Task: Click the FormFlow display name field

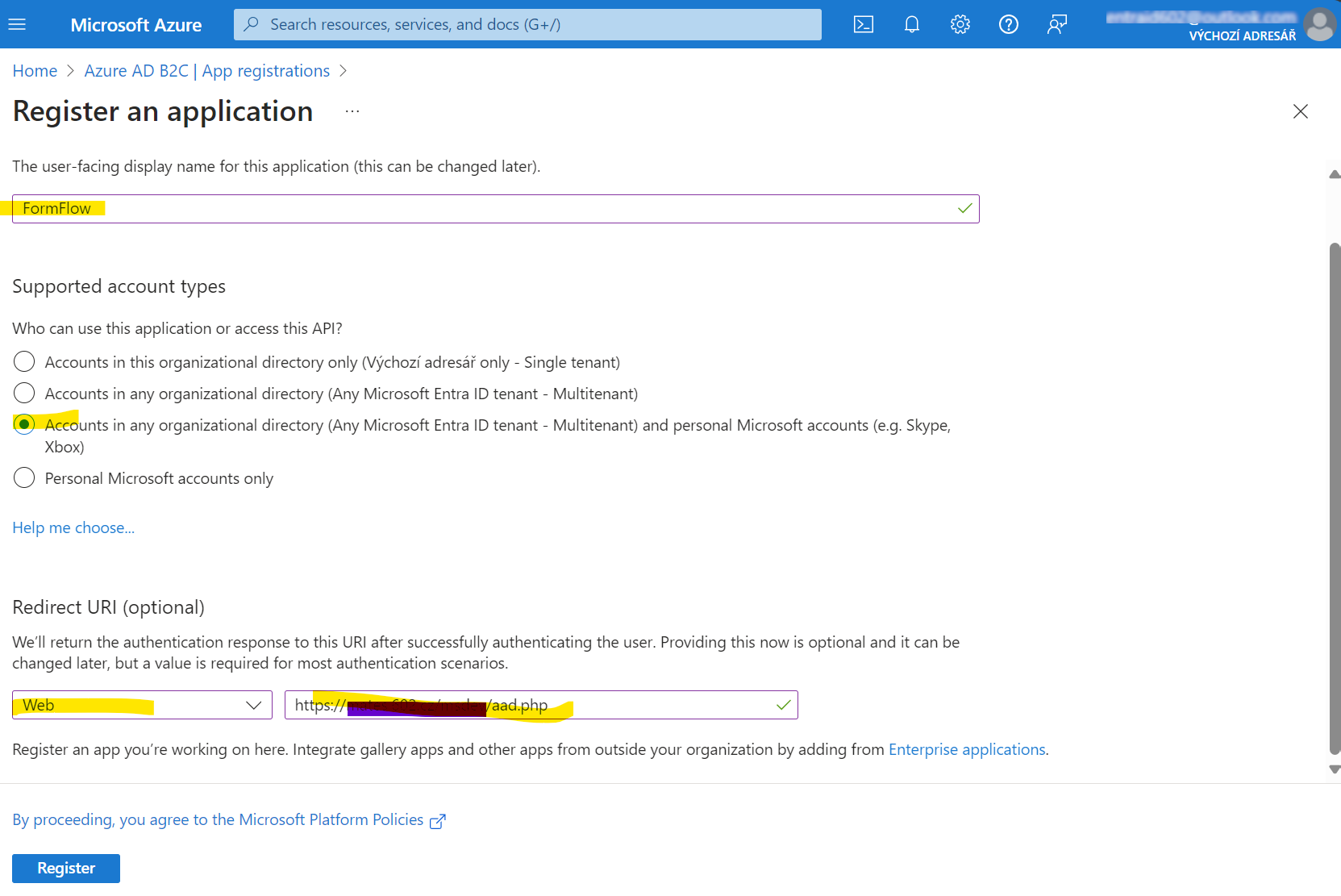Action: 495,209
